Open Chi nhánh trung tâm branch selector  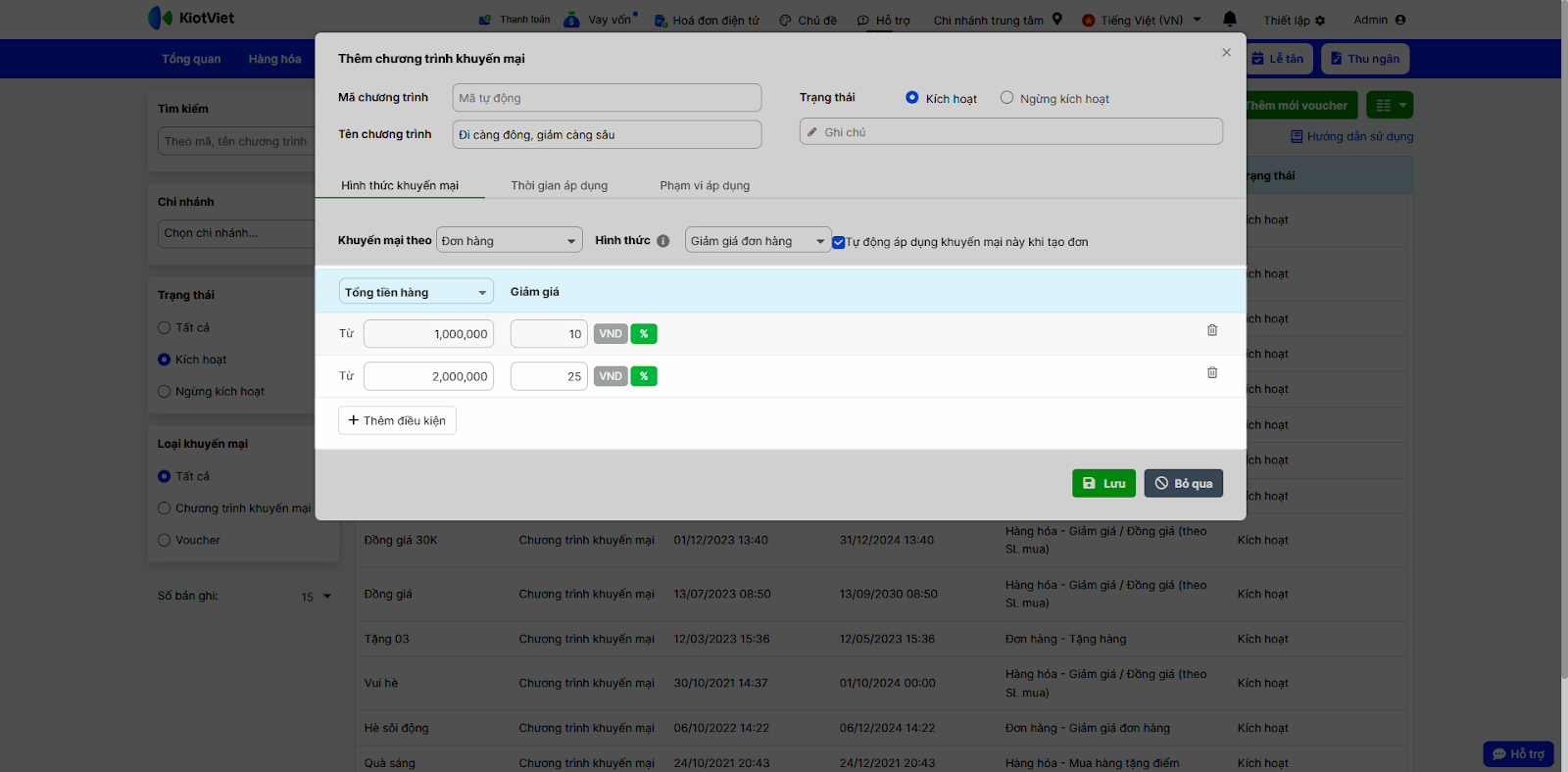[x=988, y=20]
